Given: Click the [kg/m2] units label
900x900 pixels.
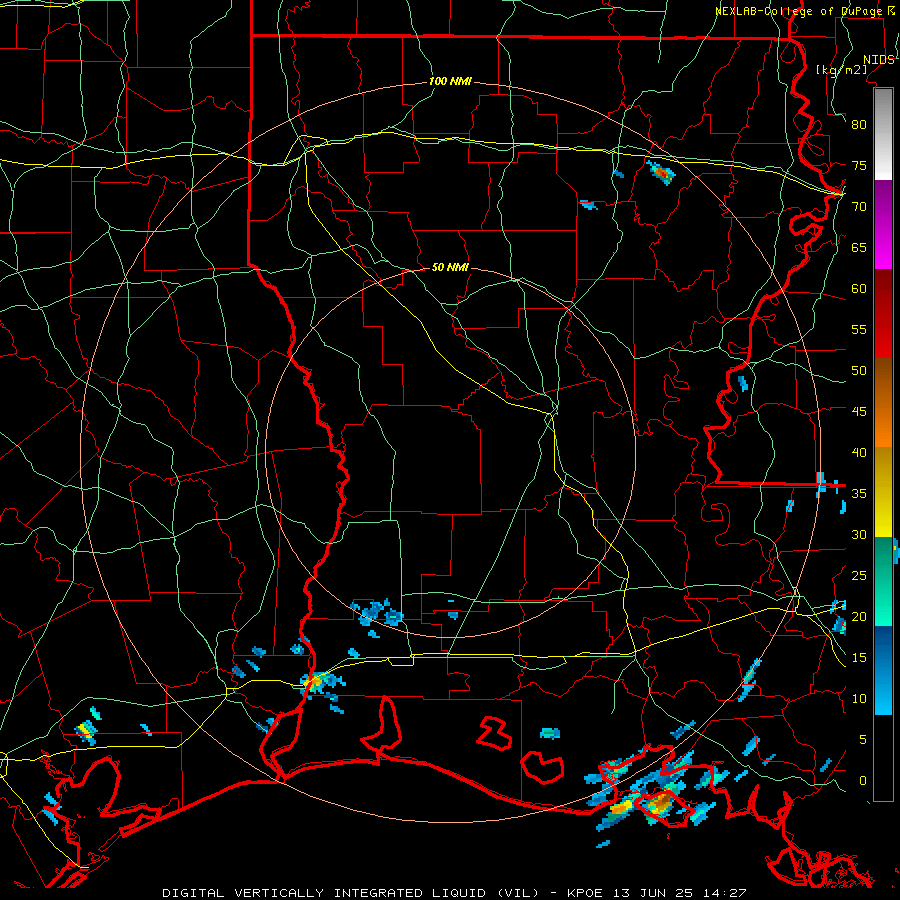Looking at the screenshot, I should (x=841, y=70).
